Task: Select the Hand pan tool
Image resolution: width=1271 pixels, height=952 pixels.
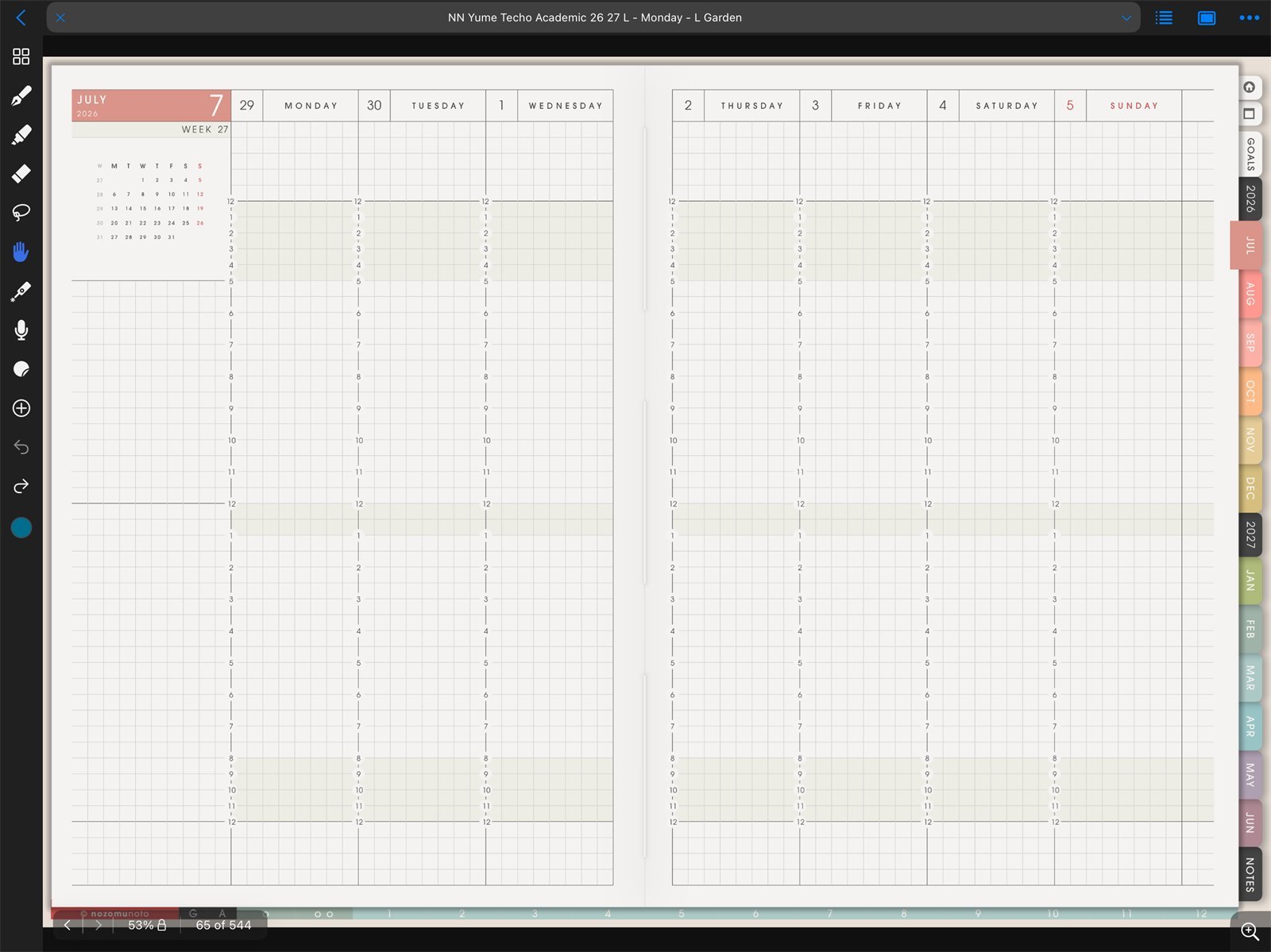Action: click(21, 252)
